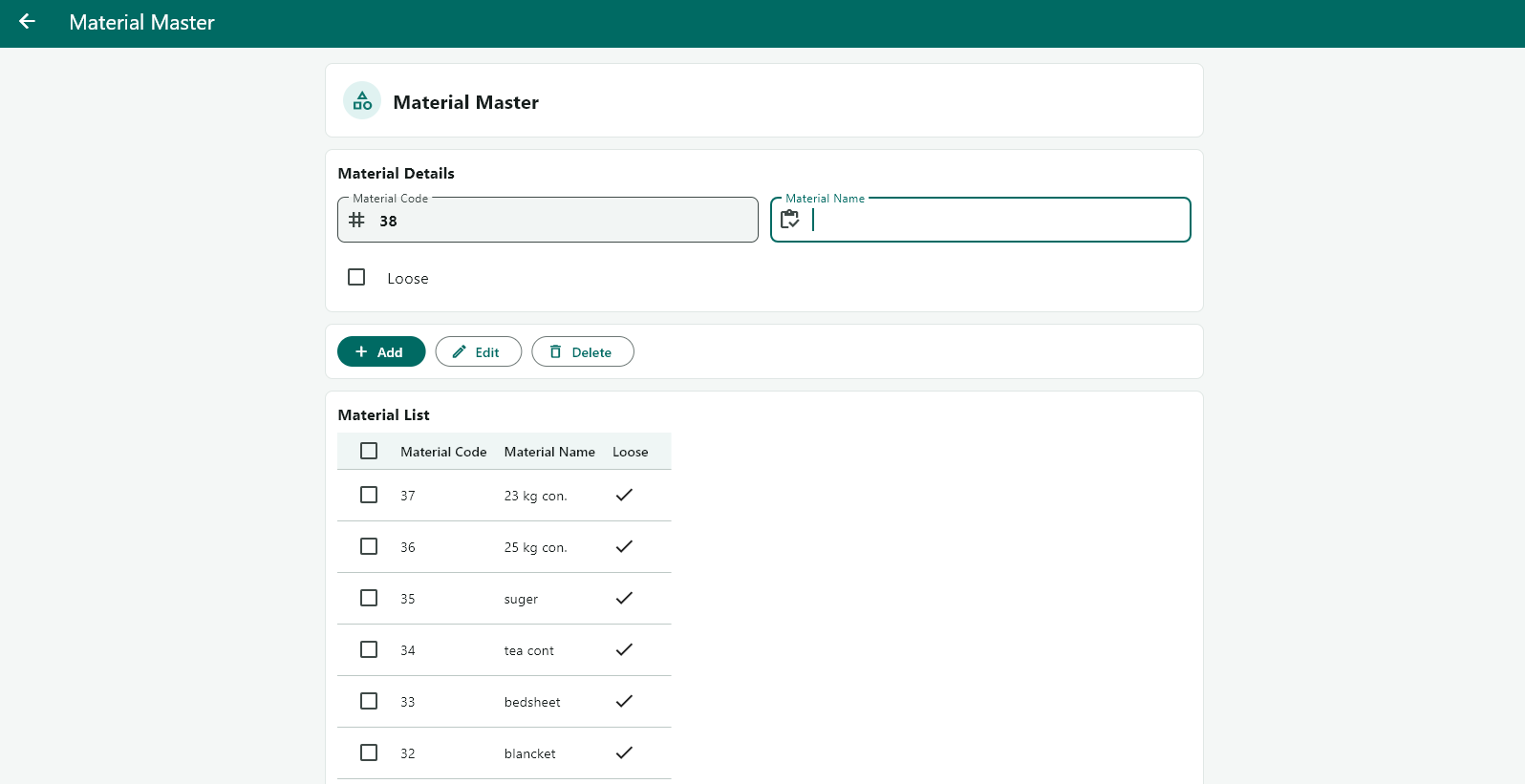The height and width of the screenshot is (784, 1525).
Task: Click material code 34 cell
Action: (408, 650)
